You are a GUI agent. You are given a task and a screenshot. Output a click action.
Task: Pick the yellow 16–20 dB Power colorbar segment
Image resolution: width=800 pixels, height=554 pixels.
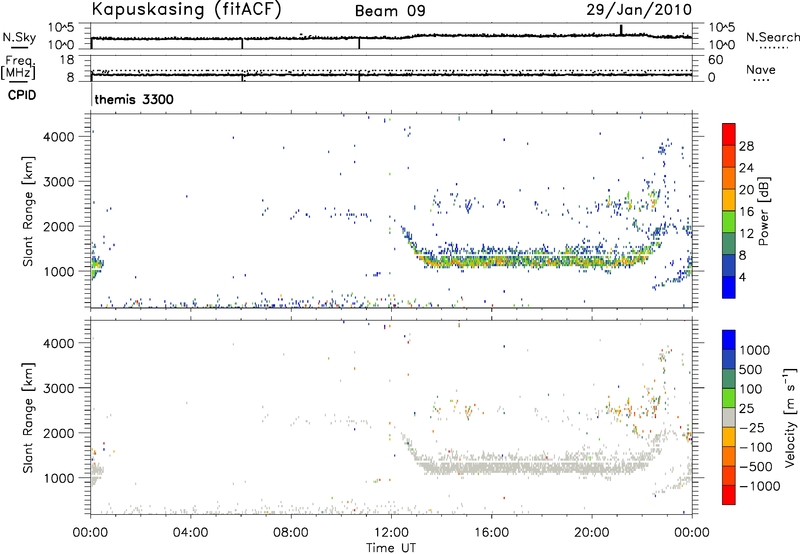(x=729, y=200)
